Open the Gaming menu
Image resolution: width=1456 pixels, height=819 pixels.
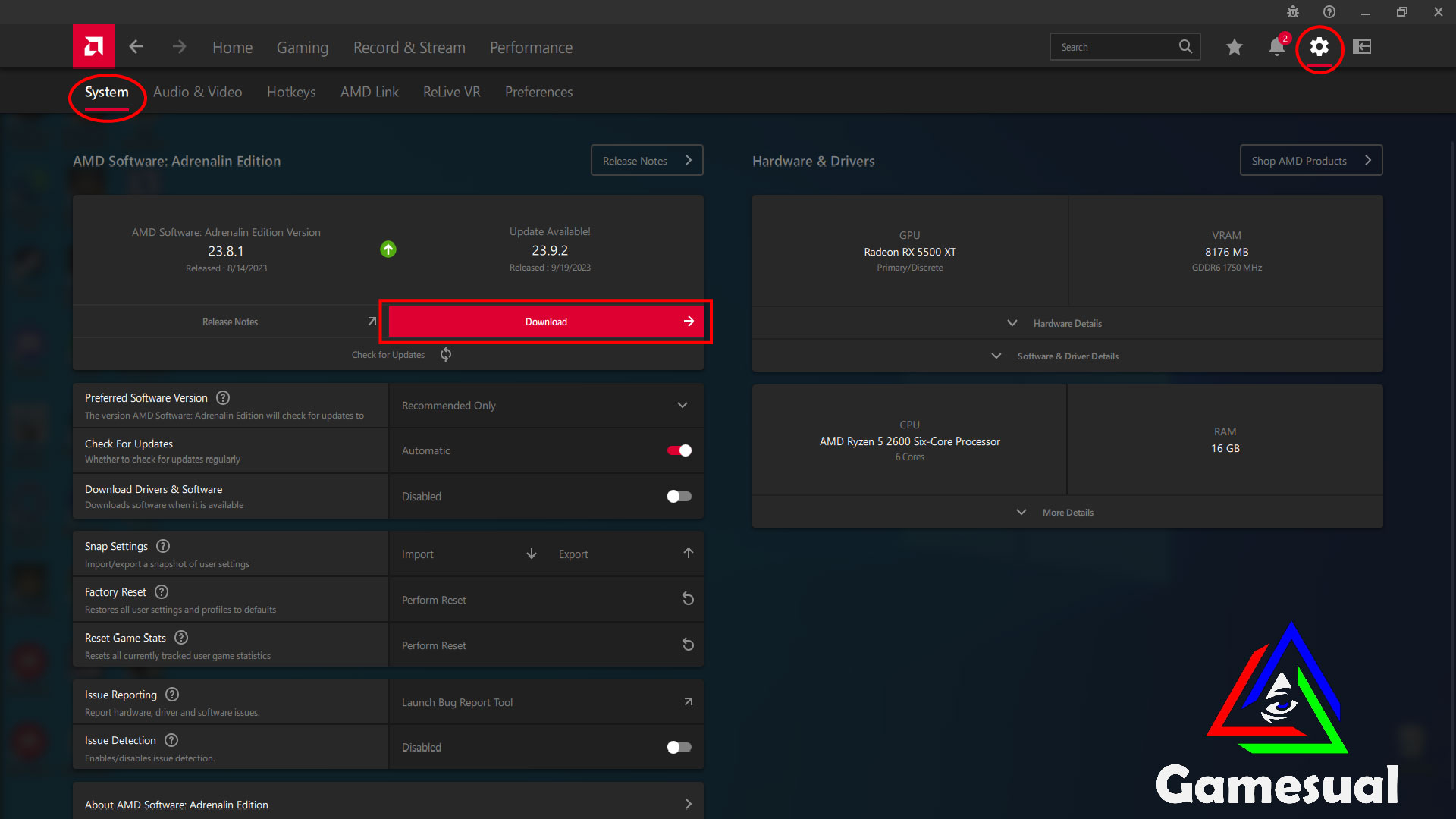pos(303,48)
